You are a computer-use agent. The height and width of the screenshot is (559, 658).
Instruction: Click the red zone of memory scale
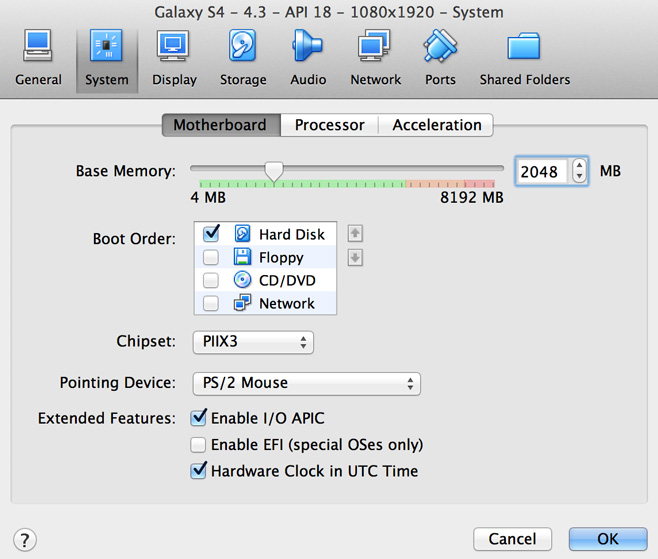point(480,183)
